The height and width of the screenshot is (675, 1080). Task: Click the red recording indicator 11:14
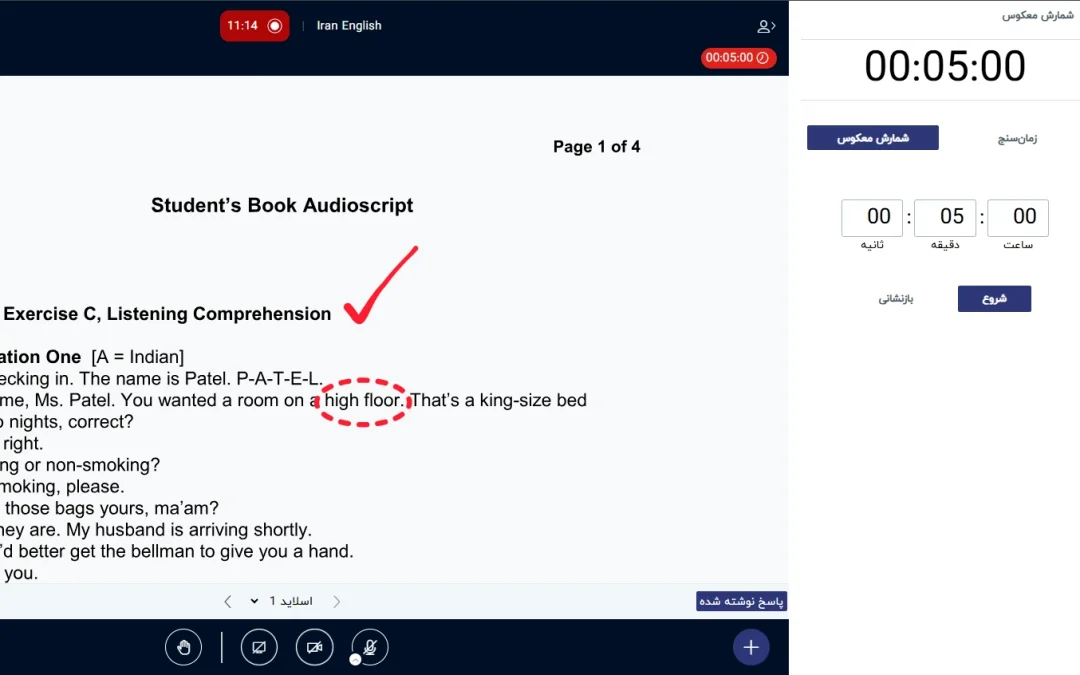(x=254, y=26)
